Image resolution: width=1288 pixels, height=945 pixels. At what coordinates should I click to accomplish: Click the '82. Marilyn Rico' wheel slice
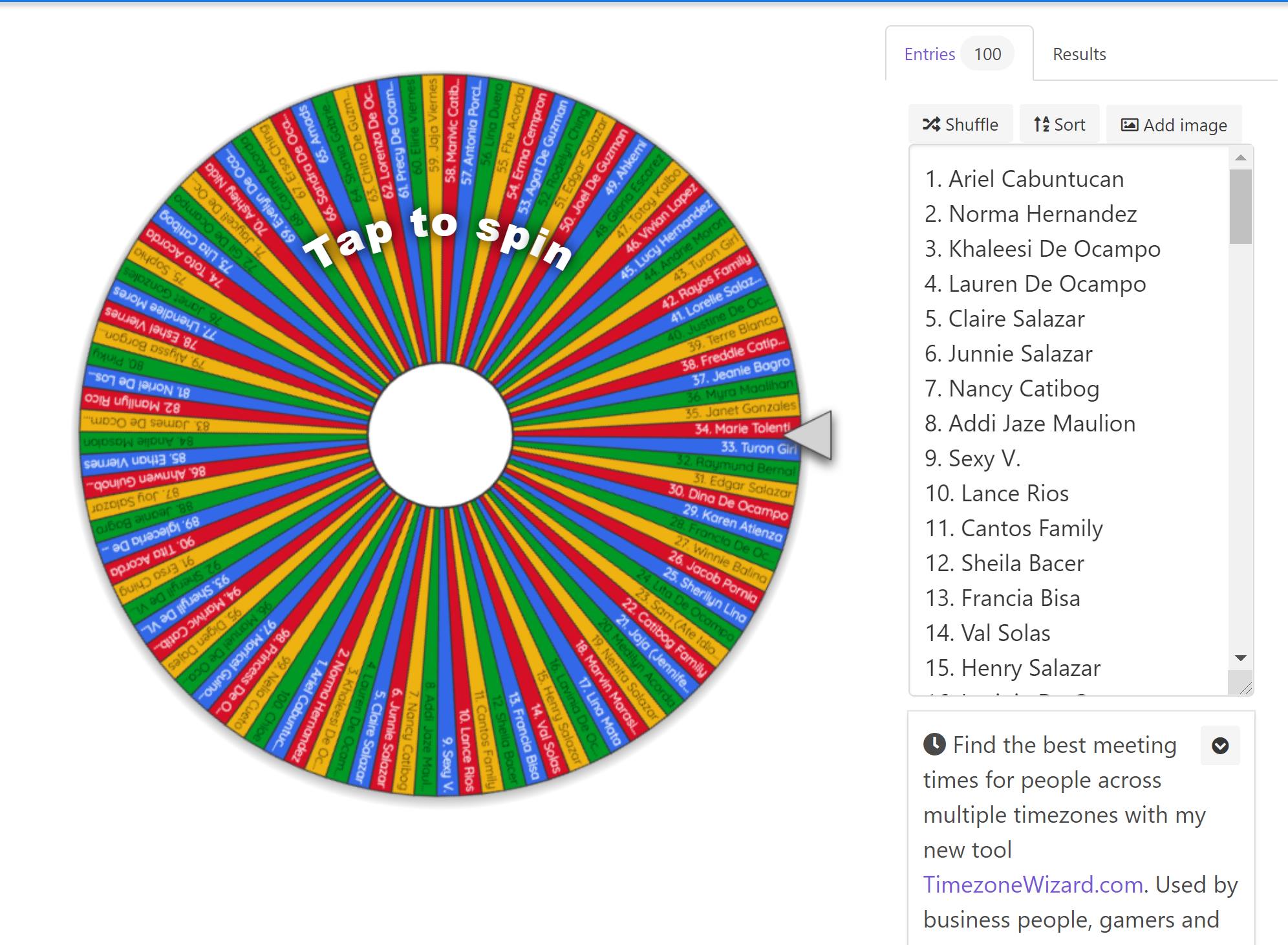point(133,403)
